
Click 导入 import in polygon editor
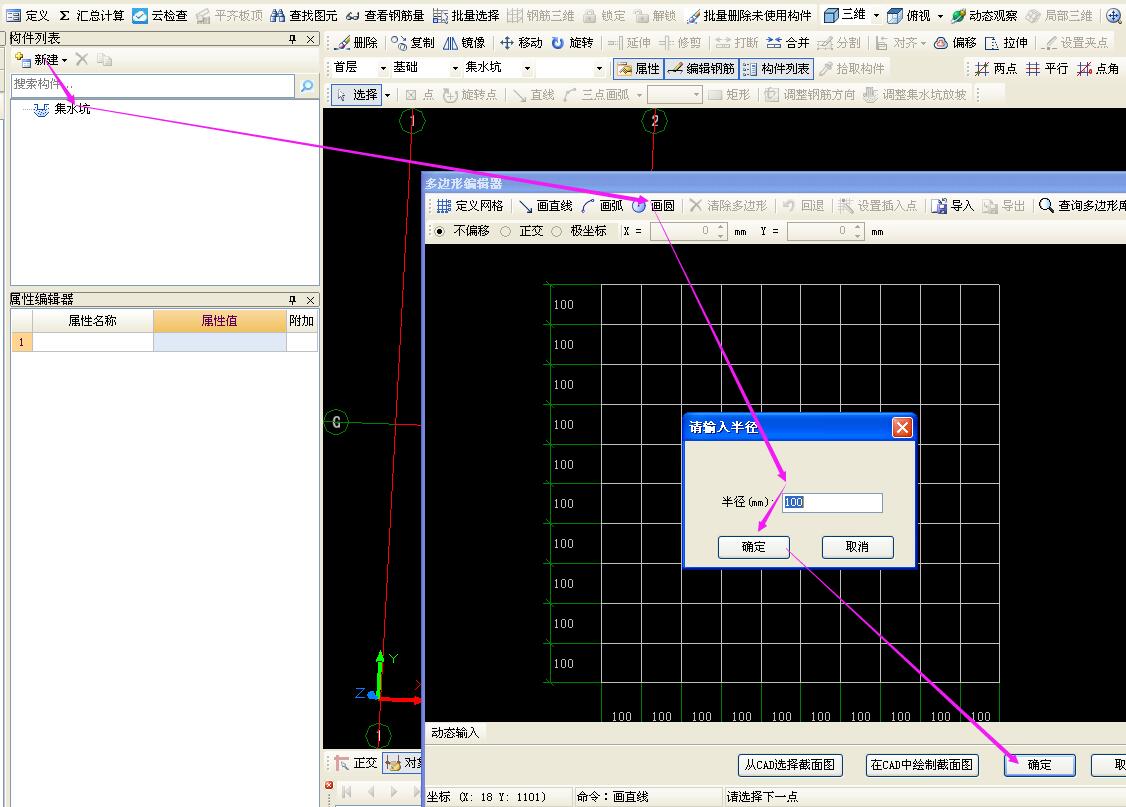[952, 205]
